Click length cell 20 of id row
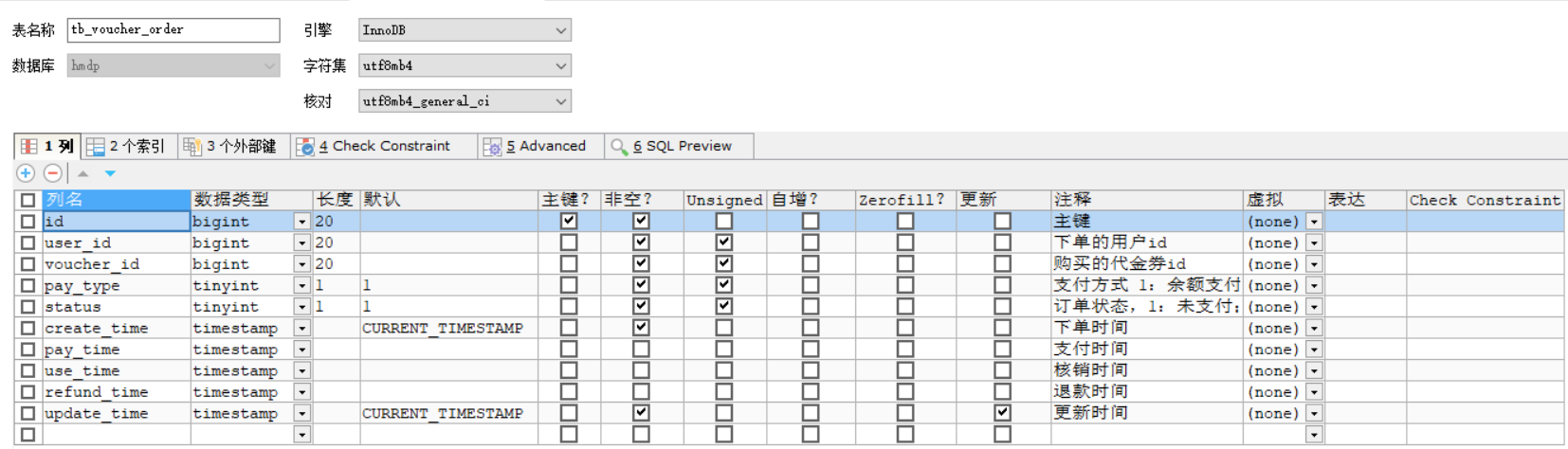1568x449 pixels. 337,222
